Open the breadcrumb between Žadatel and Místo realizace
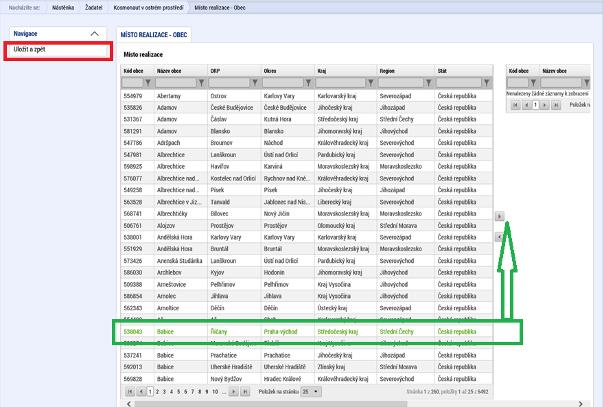The width and height of the screenshot is (604, 407). 148,7
